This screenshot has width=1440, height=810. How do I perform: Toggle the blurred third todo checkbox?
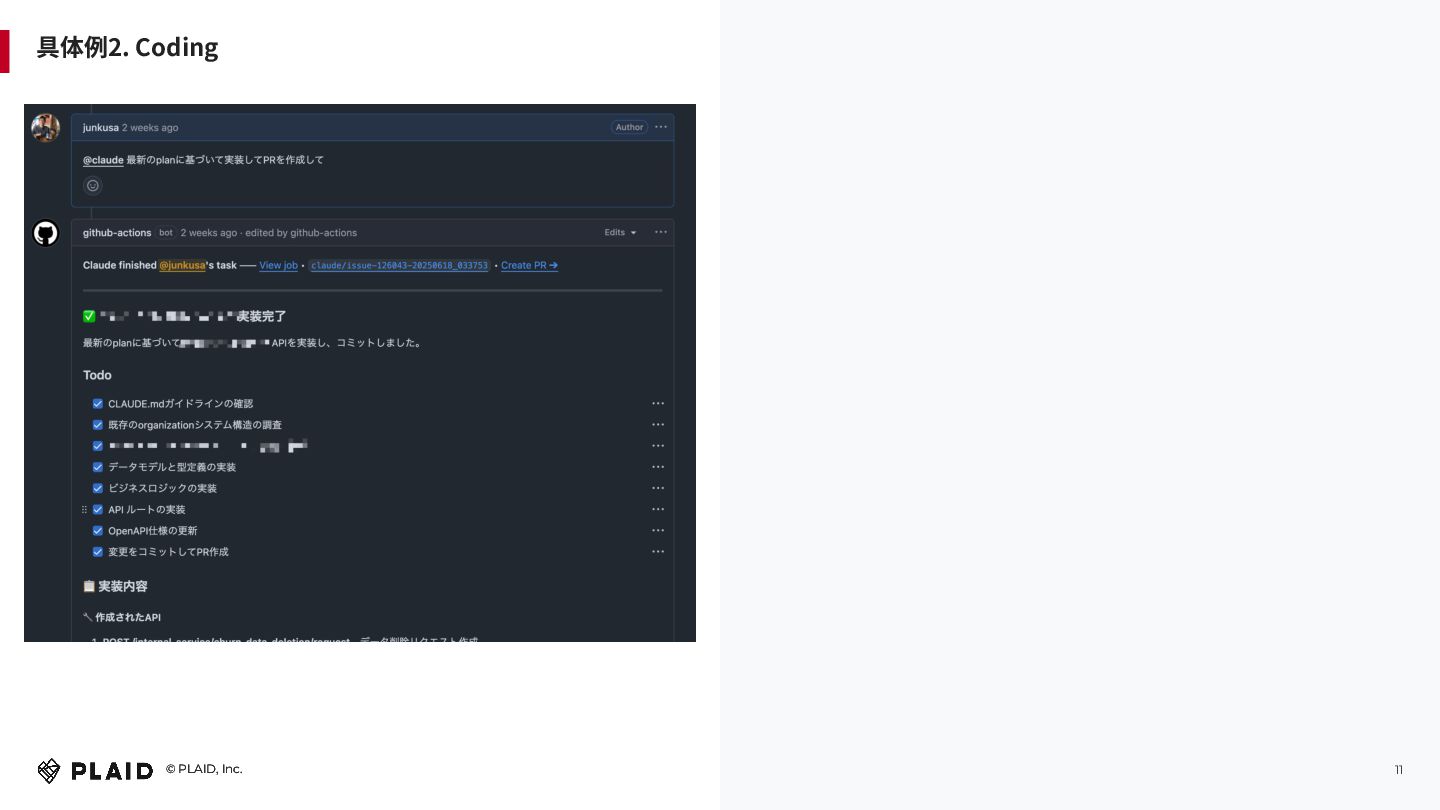98,446
